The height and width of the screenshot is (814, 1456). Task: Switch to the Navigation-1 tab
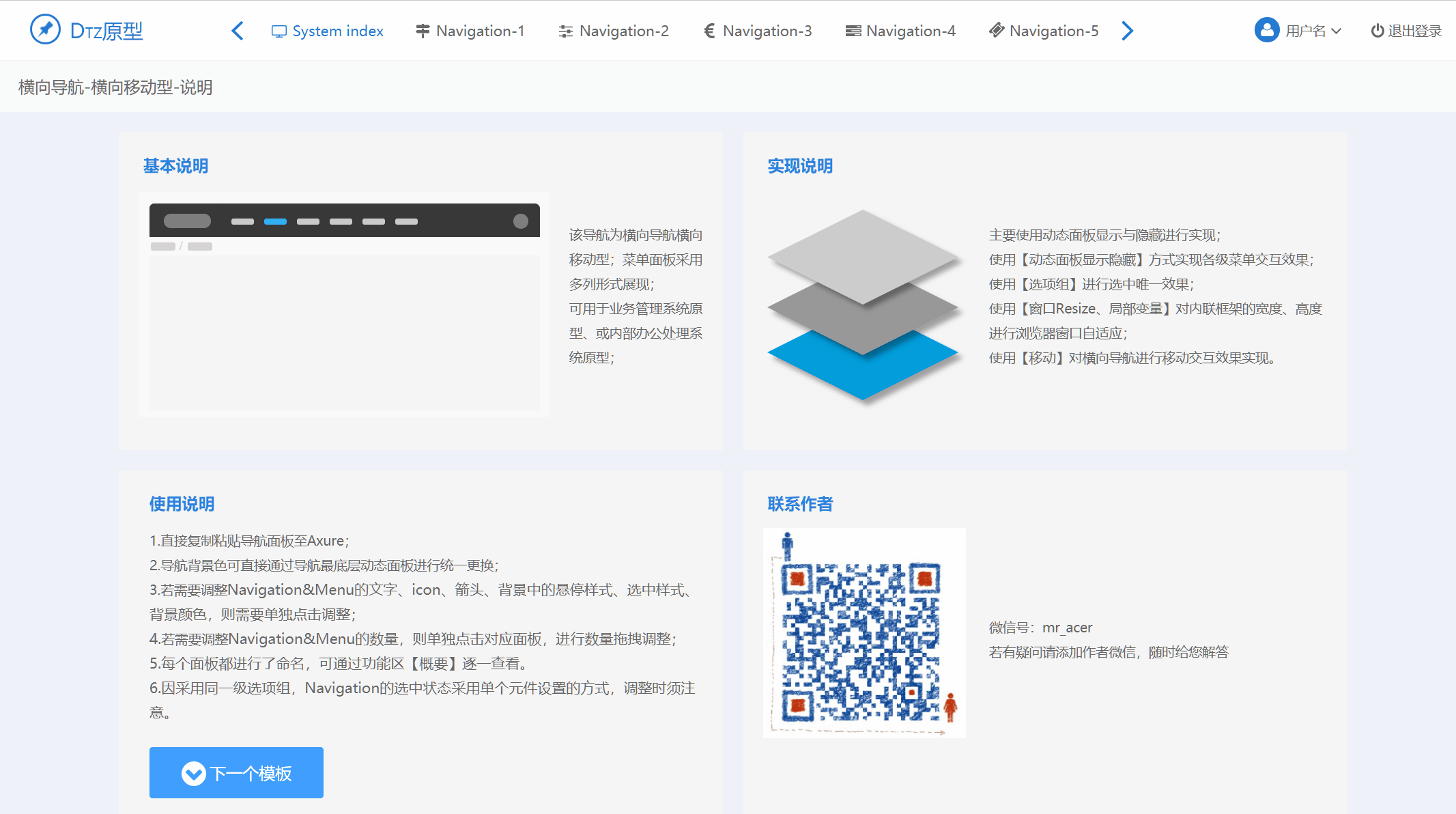click(470, 31)
